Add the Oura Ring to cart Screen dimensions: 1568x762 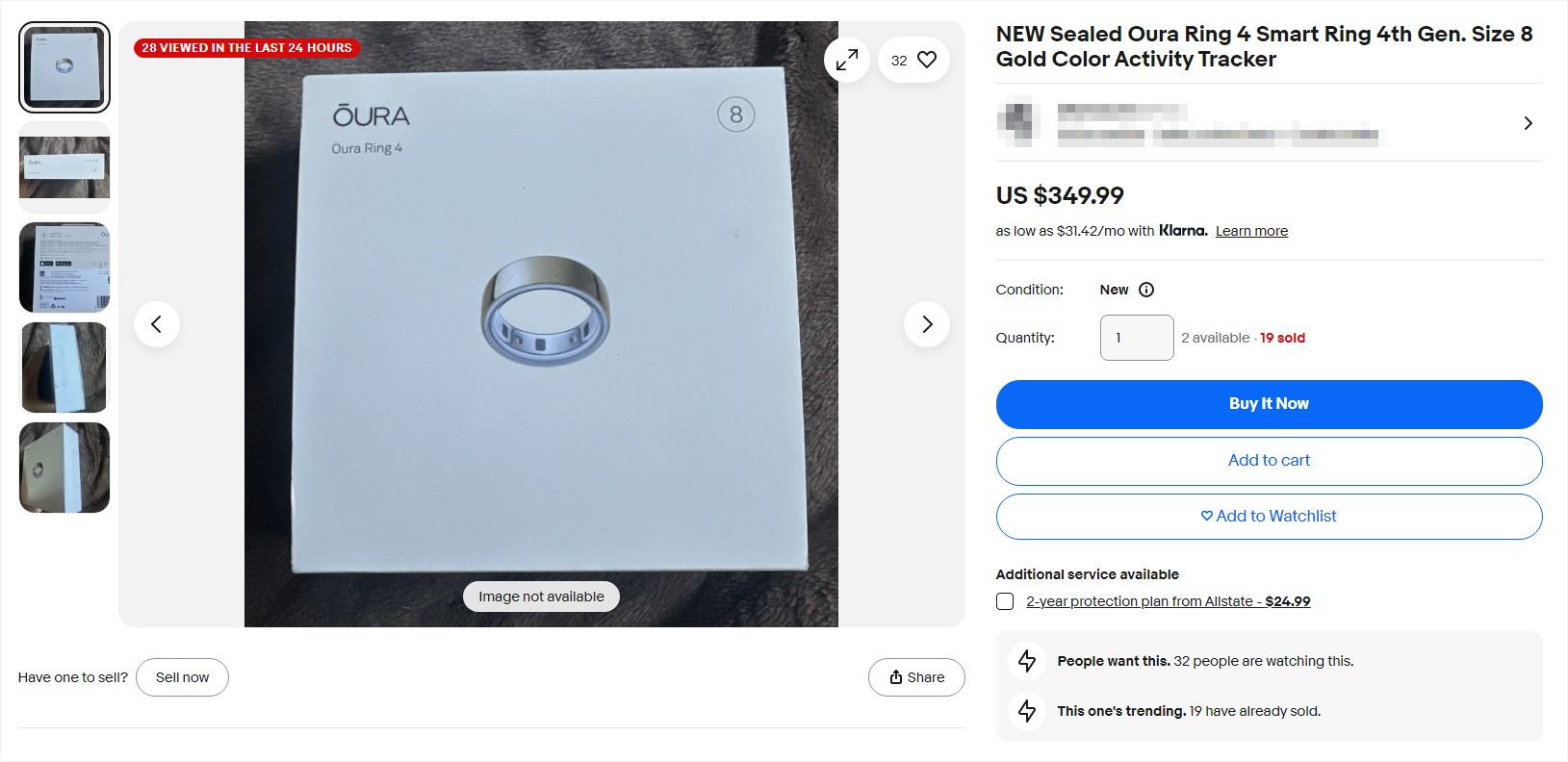(x=1269, y=460)
